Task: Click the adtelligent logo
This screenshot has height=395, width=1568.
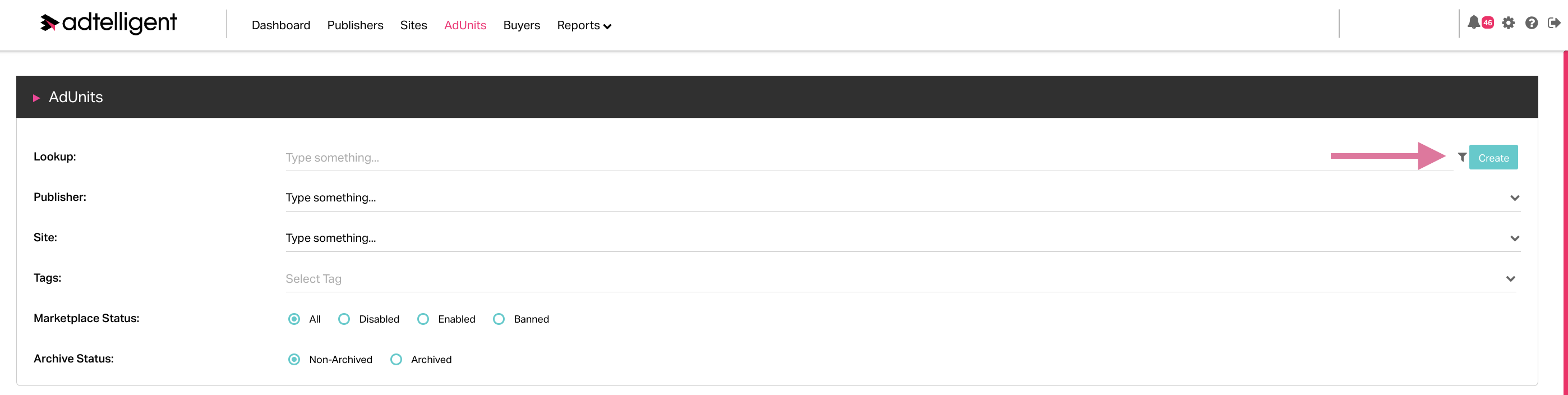Action: click(x=108, y=23)
